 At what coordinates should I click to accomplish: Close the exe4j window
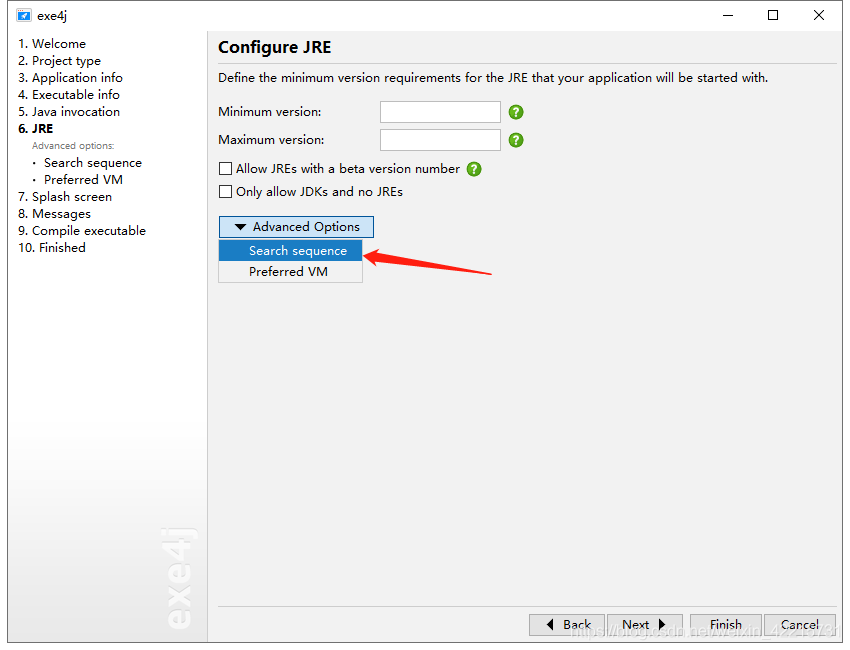tap(819, 15)
